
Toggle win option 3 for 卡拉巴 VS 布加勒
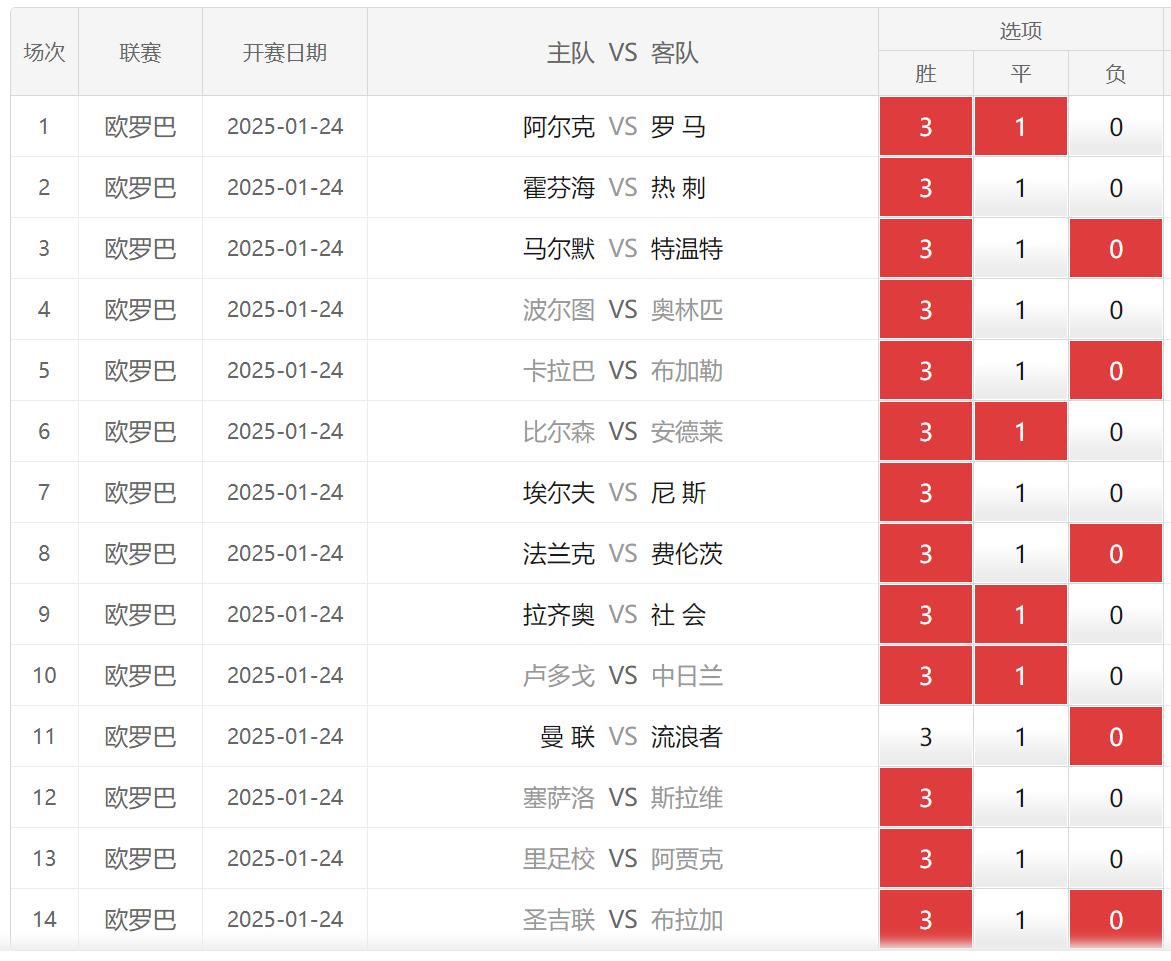click(x=925, y=371)
